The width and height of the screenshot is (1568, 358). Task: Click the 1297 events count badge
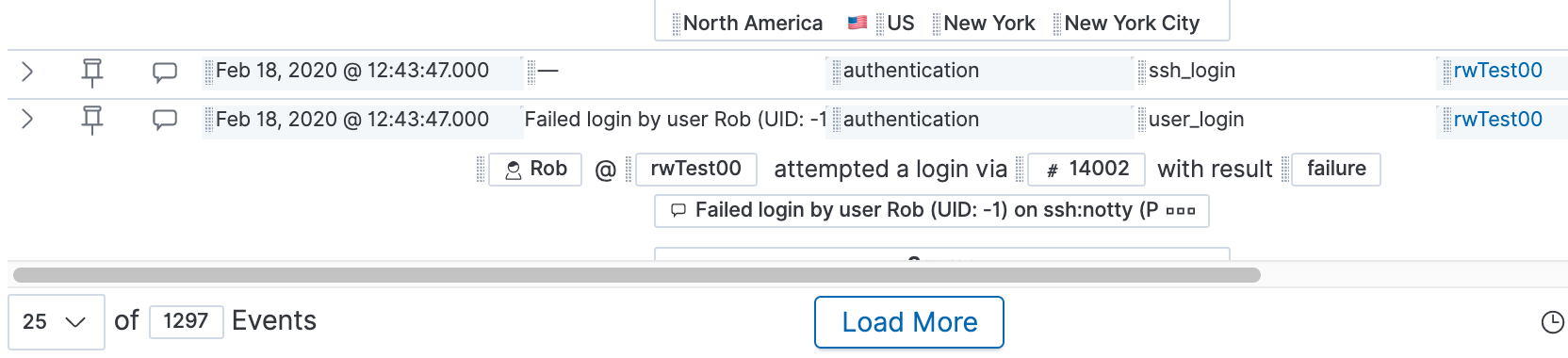coord(186,321)
